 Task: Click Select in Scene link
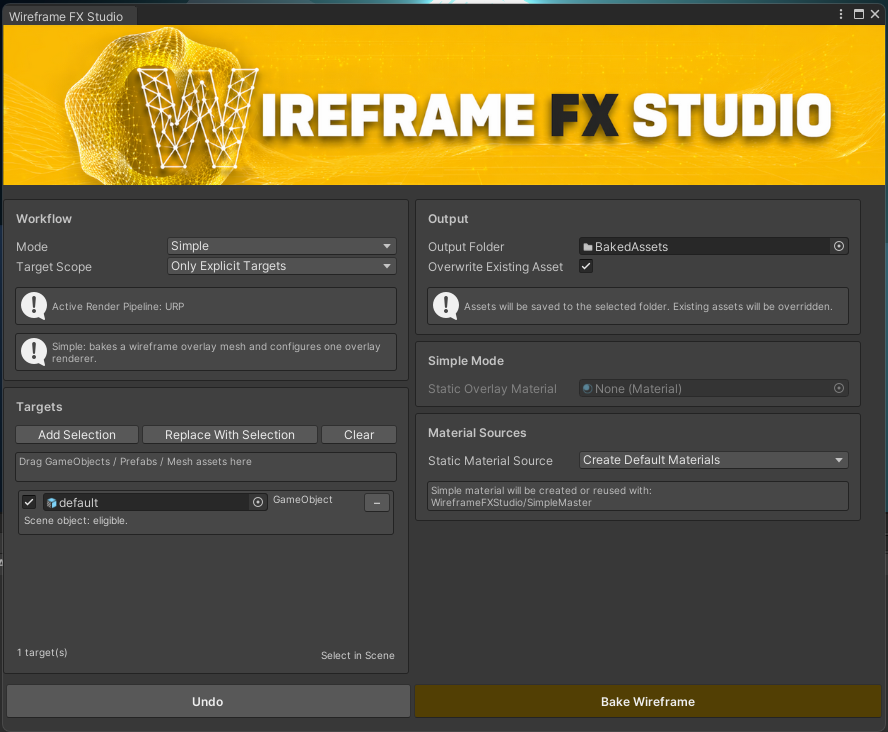click(357, 656)
